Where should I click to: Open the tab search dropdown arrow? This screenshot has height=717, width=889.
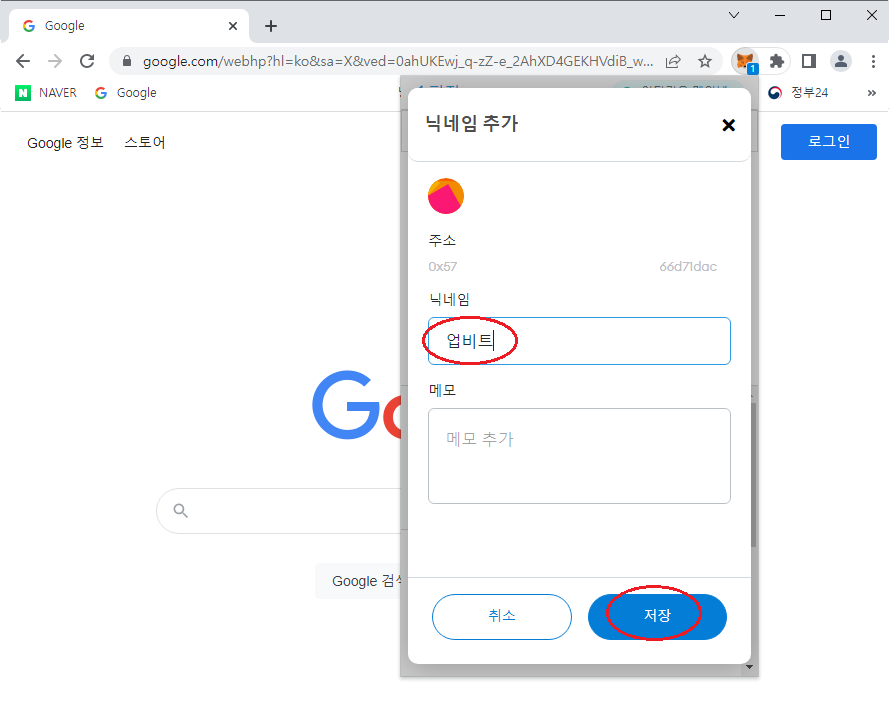pyautogui.click(x=734, y=15)
